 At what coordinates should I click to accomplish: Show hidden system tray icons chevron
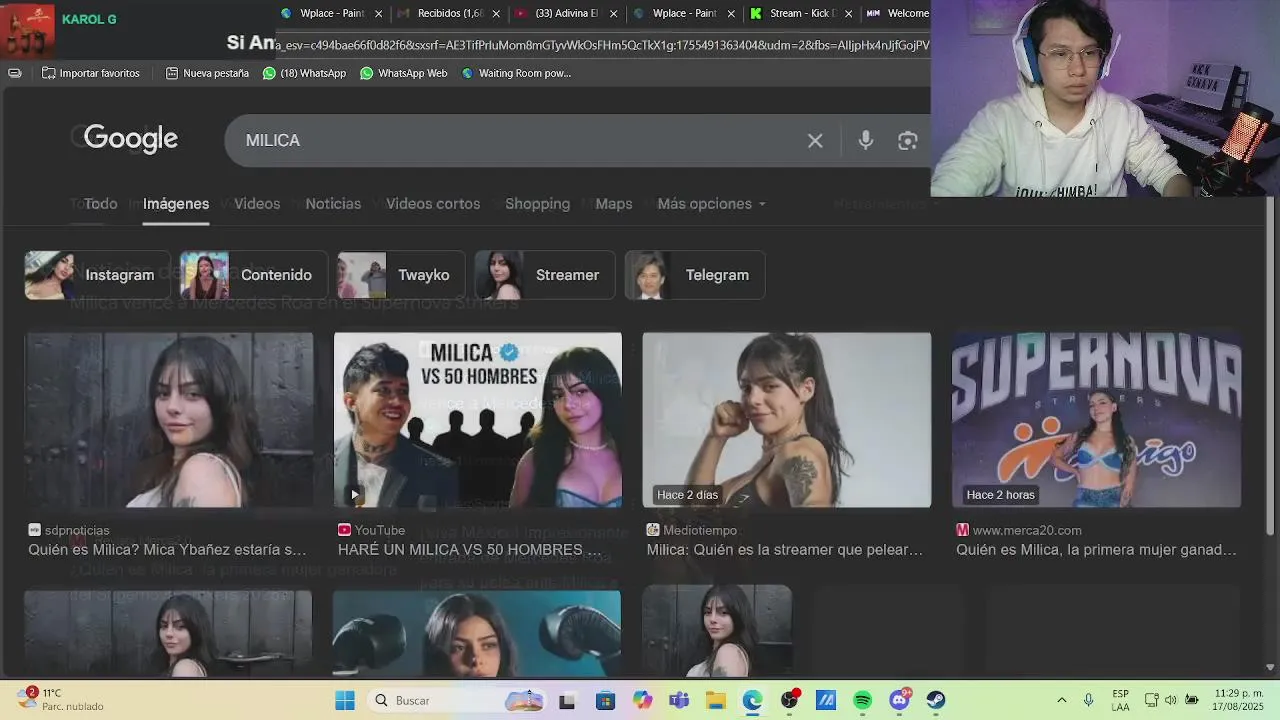[1061, 700]
